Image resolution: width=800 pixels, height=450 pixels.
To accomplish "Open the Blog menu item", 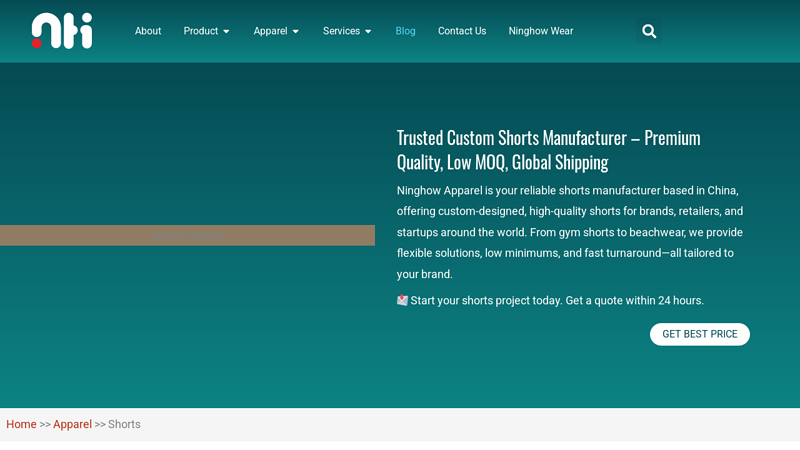I will 405,31.
